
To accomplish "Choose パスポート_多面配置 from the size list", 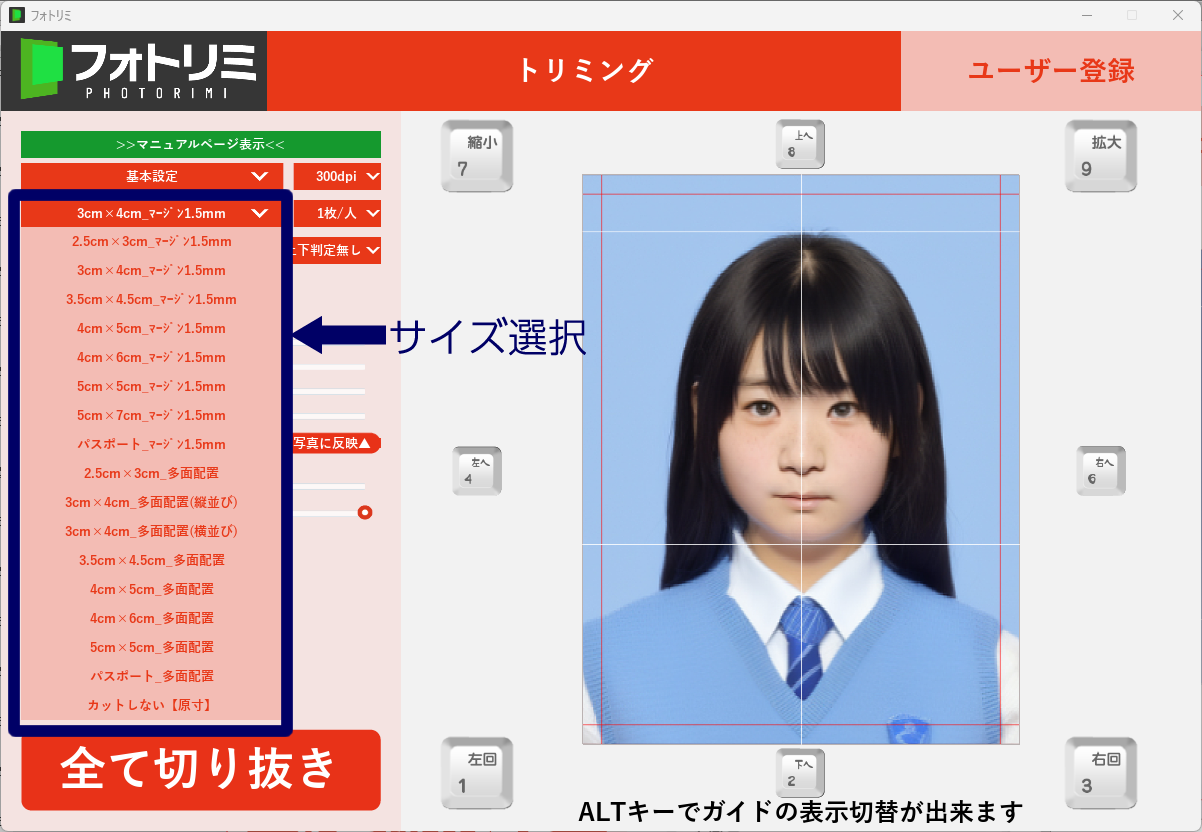I will pos(151,676).
